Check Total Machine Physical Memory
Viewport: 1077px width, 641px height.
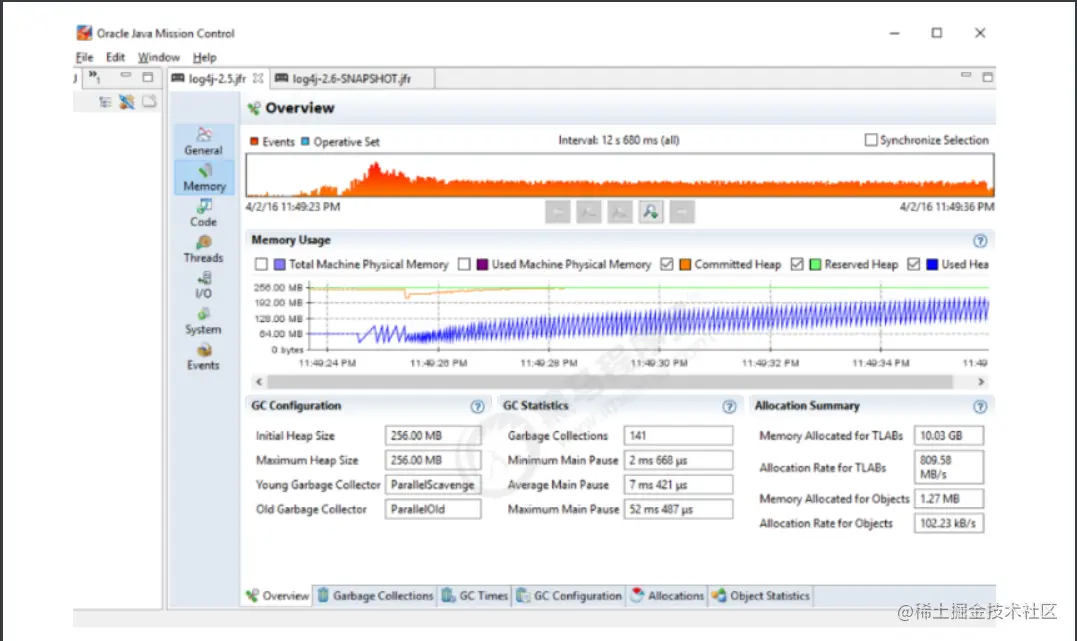coord(261,265)
